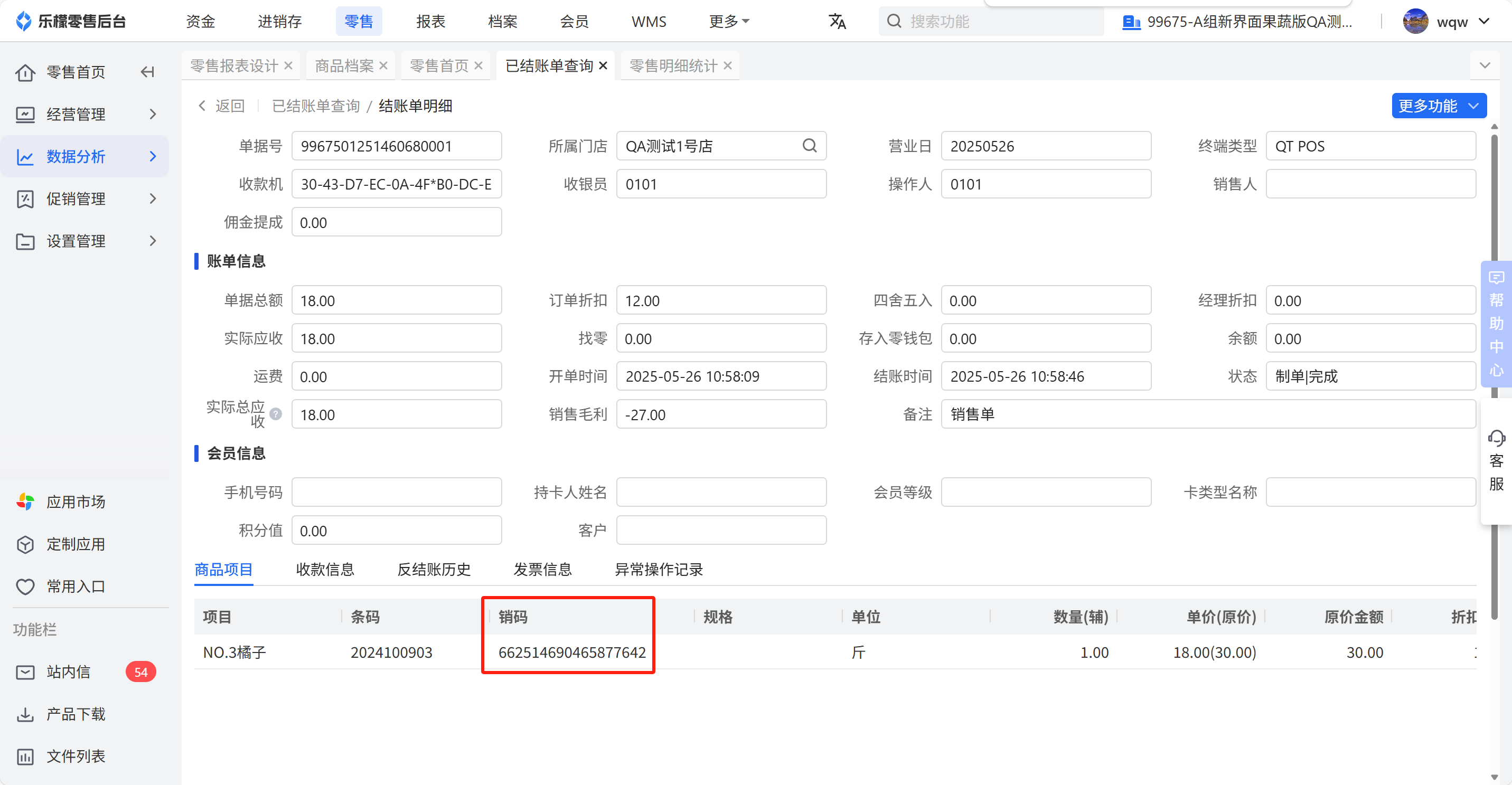Close the 商品档案 tab
The image size is (1512, 785).
[x=383, y=65]
